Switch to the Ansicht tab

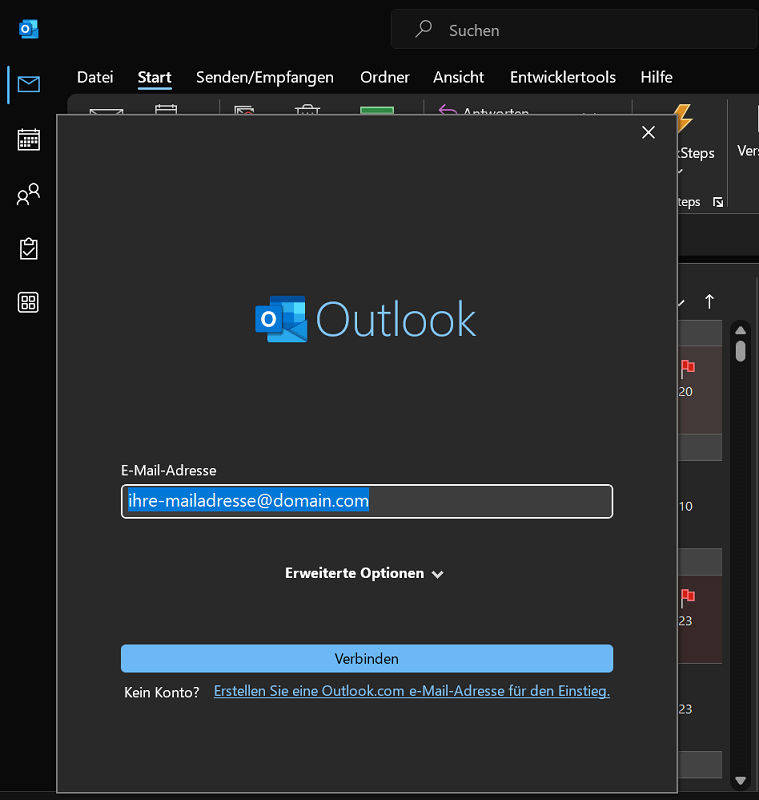point(459,77)
